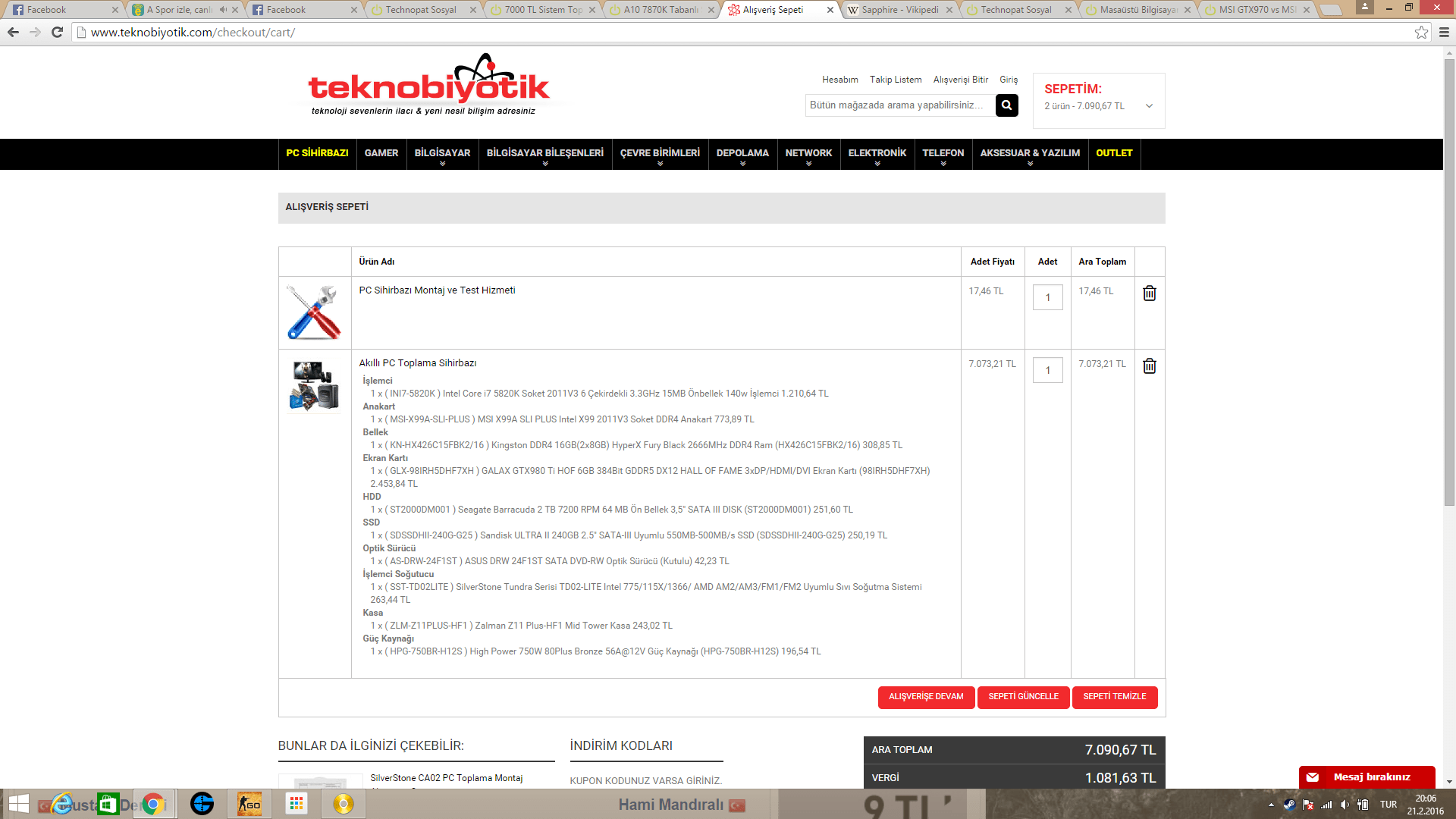Switch to A10 7870K Tabanlı tab
Screen dimensions: 1456x819
(661, 10)
